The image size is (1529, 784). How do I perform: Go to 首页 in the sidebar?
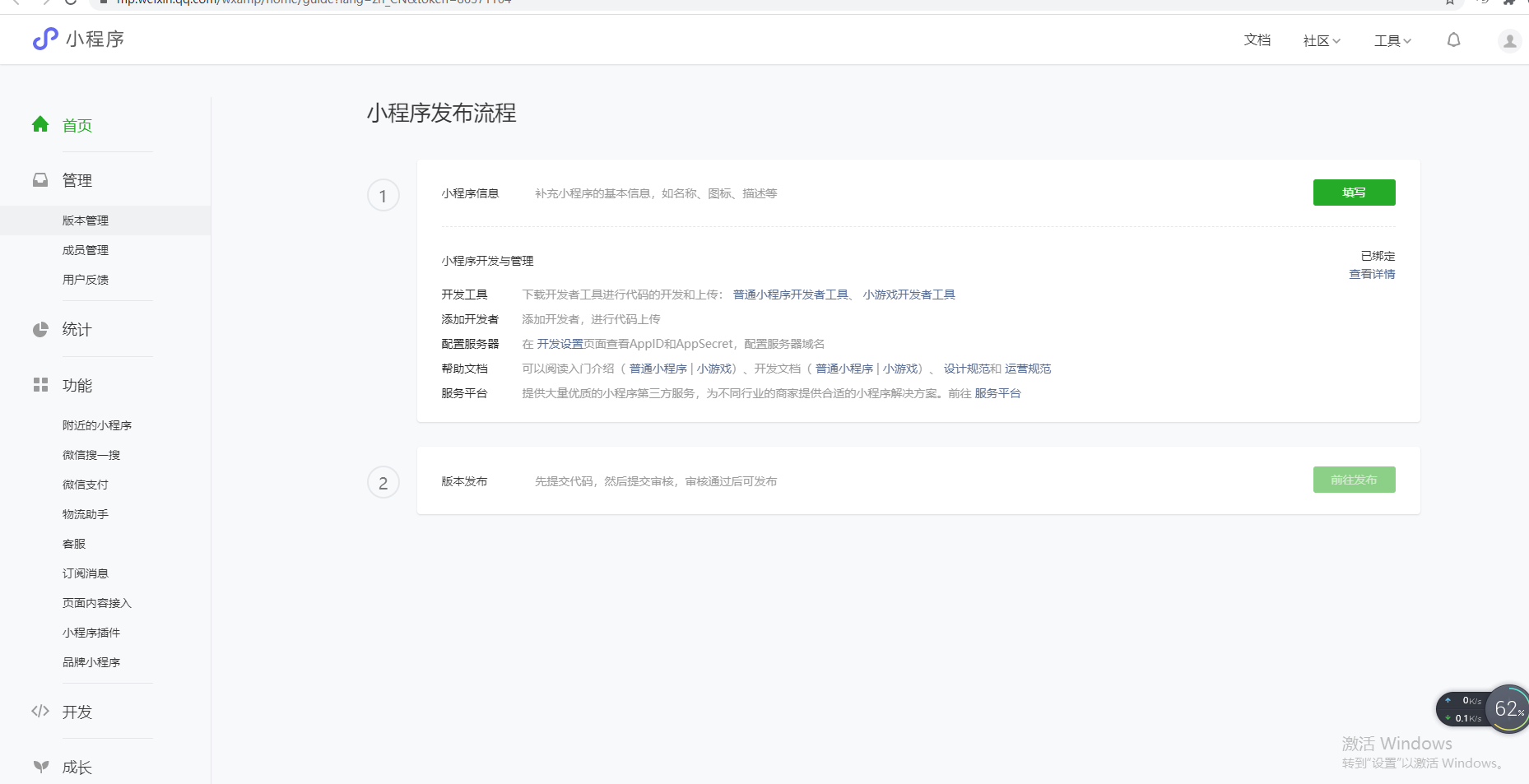point(77,125)
